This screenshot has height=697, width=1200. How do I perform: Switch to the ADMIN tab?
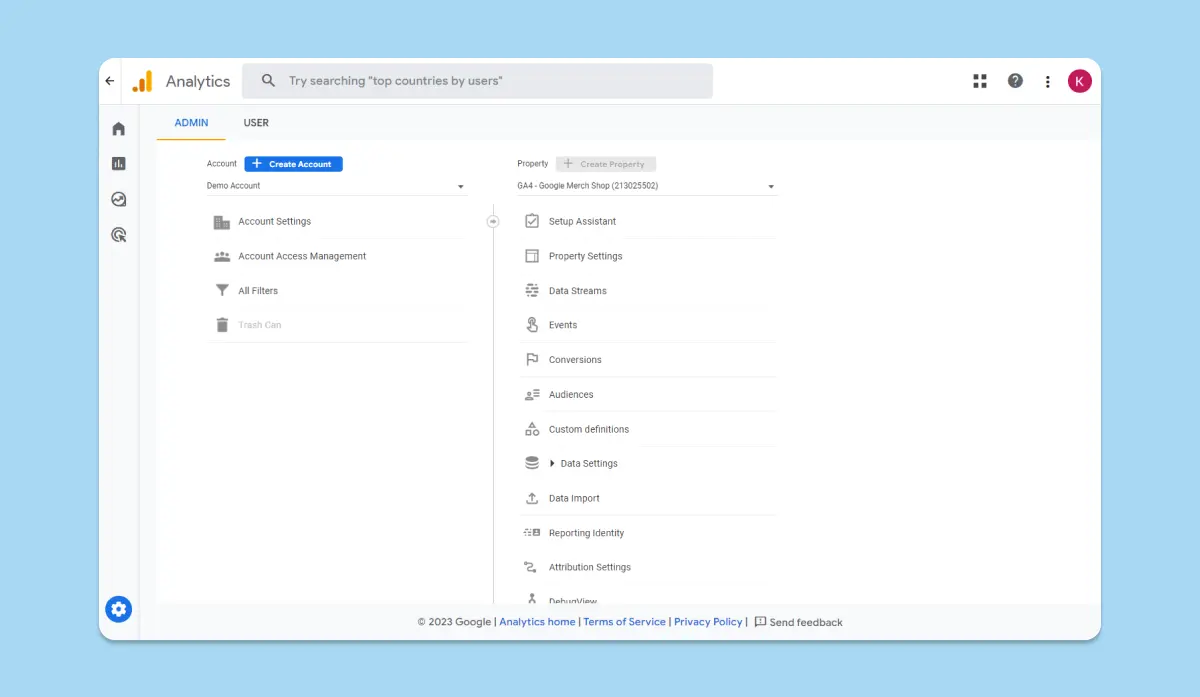191,123
